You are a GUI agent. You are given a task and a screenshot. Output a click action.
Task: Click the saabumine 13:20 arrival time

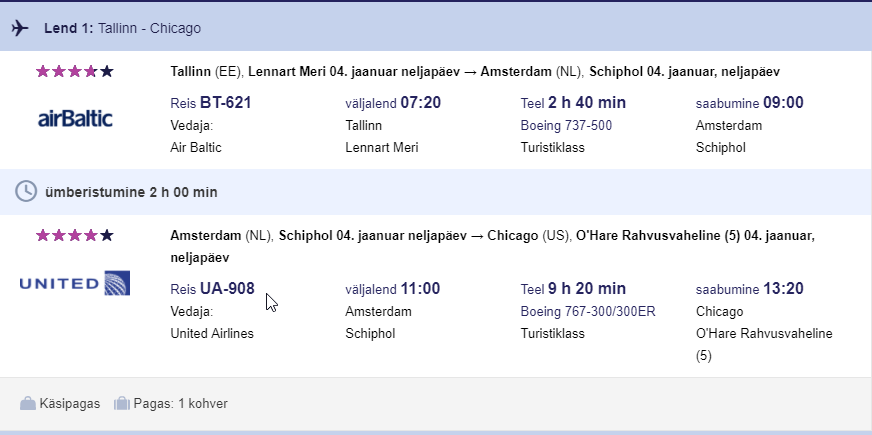click(749, 288)
